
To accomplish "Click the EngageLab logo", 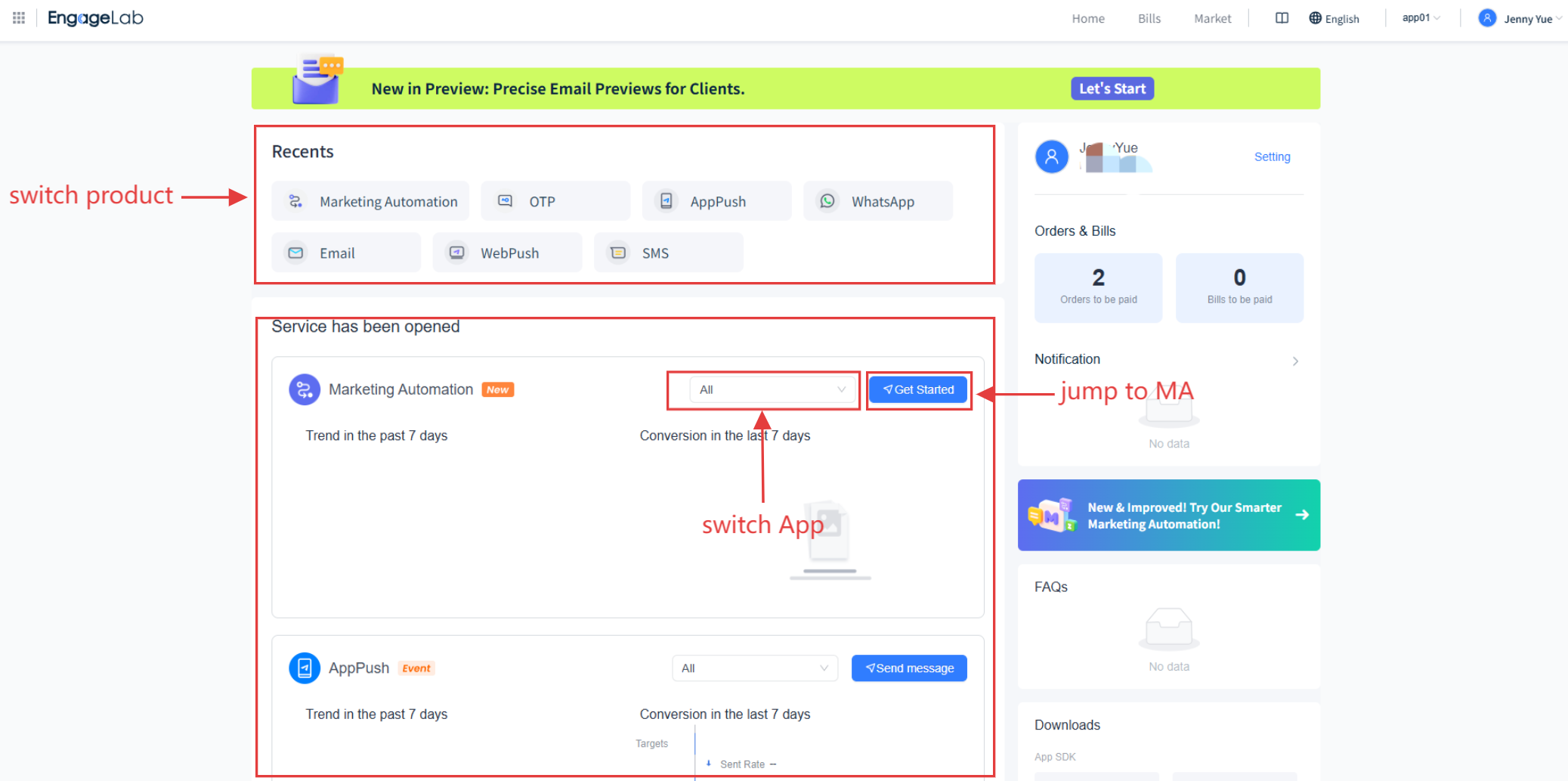I will point(95,18).
